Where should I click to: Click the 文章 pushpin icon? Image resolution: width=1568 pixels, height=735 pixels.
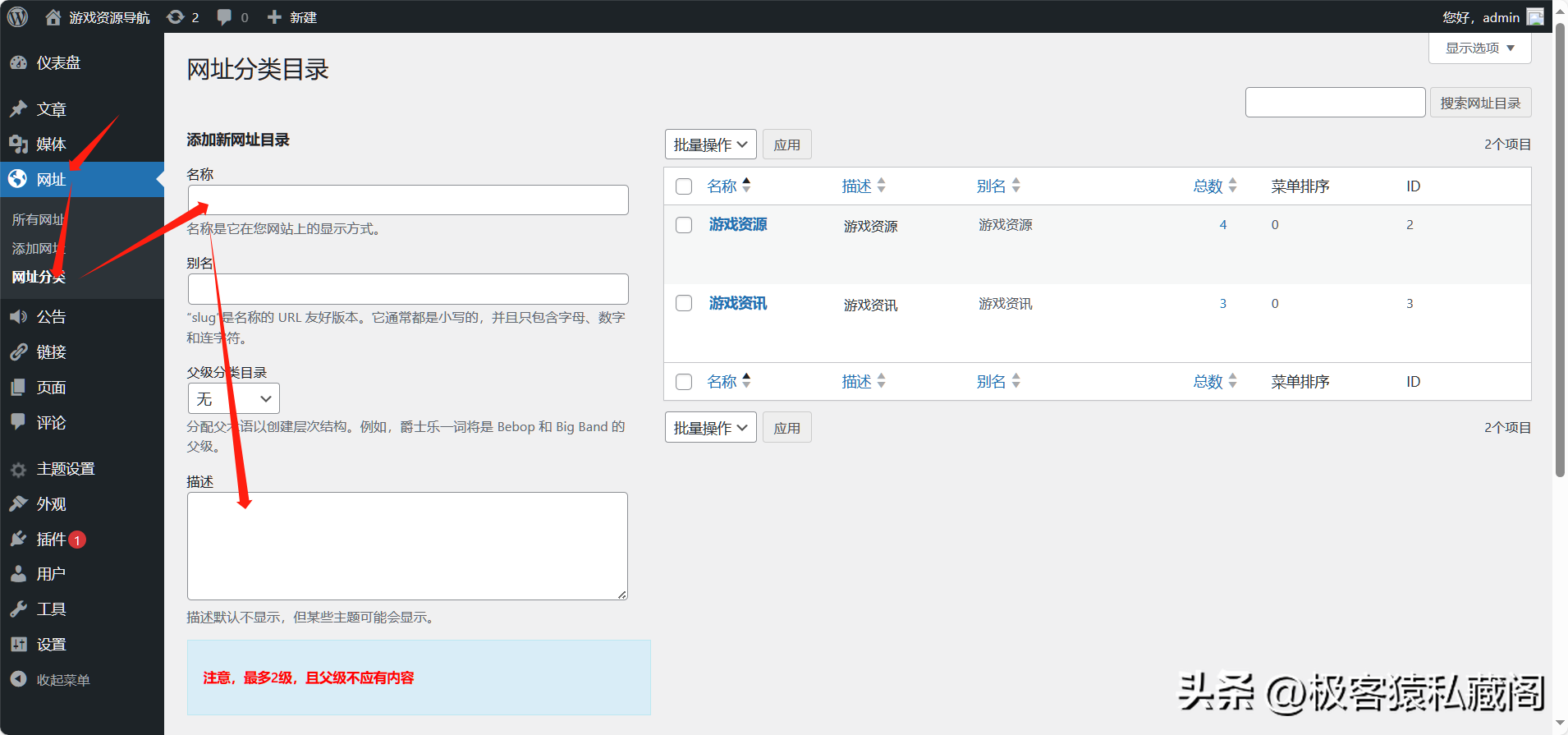pyautogui.click(x=18, y=109)
